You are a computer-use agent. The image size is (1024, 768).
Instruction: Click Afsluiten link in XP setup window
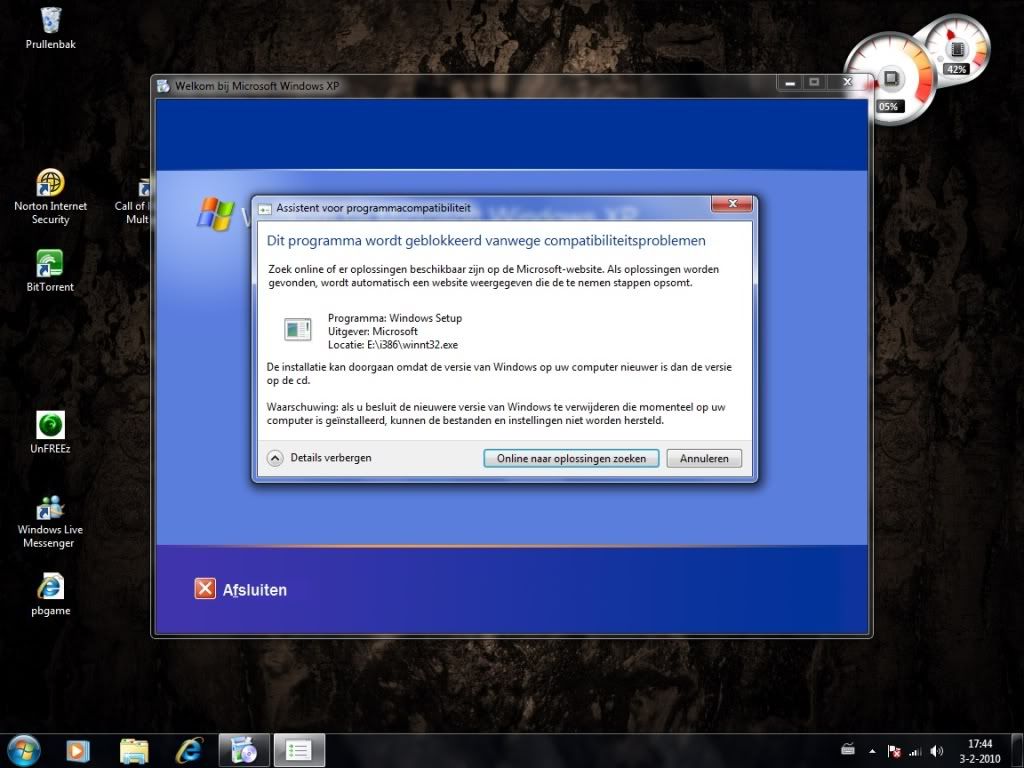(255, 590)
